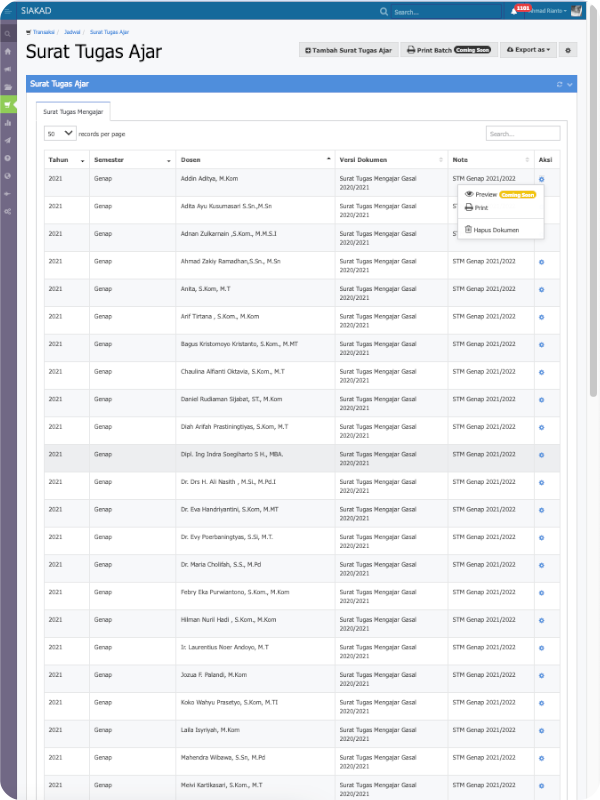Click the folder icon in sidebar
The image size is (600, 800).
(8, 86)
